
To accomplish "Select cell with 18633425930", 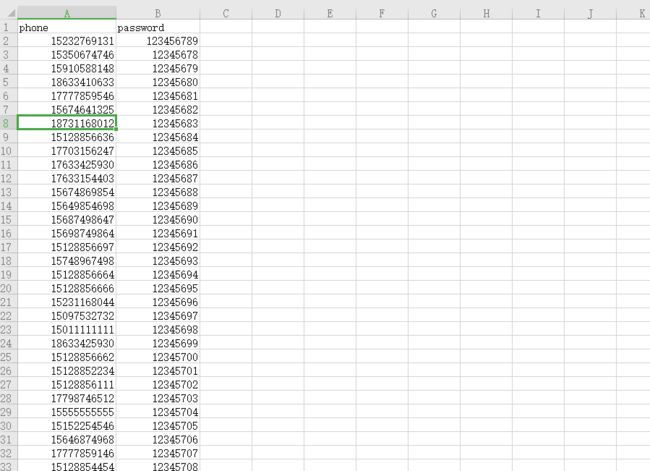I will 67,343.
